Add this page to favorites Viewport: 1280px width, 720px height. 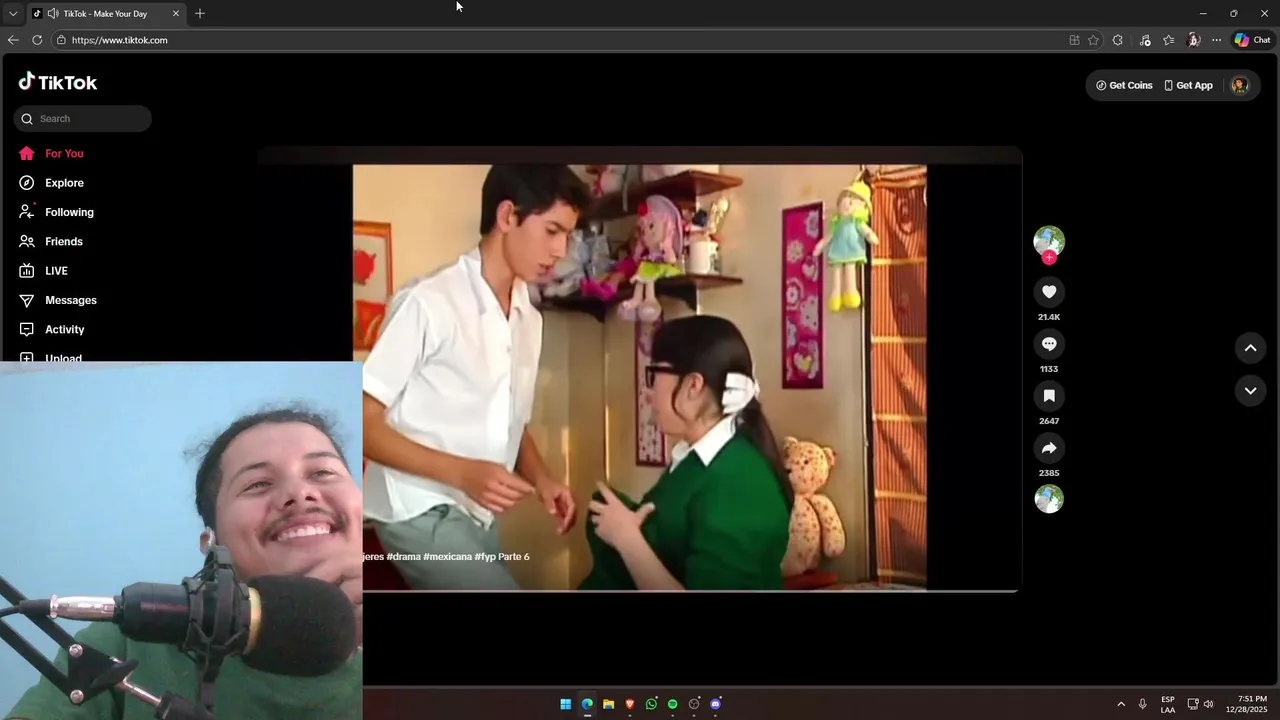[1093, 40]
